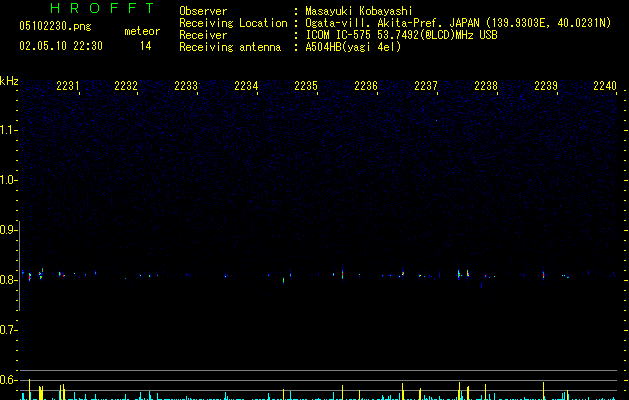Click the 2234 time marker
The image size is (629, 400).
point(246,86)
